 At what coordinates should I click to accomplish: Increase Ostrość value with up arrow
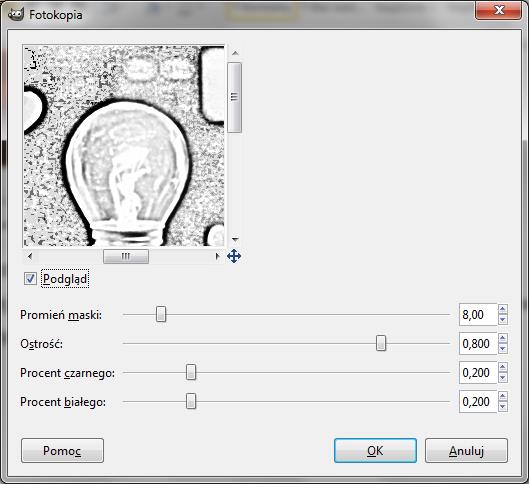(503, 338)
